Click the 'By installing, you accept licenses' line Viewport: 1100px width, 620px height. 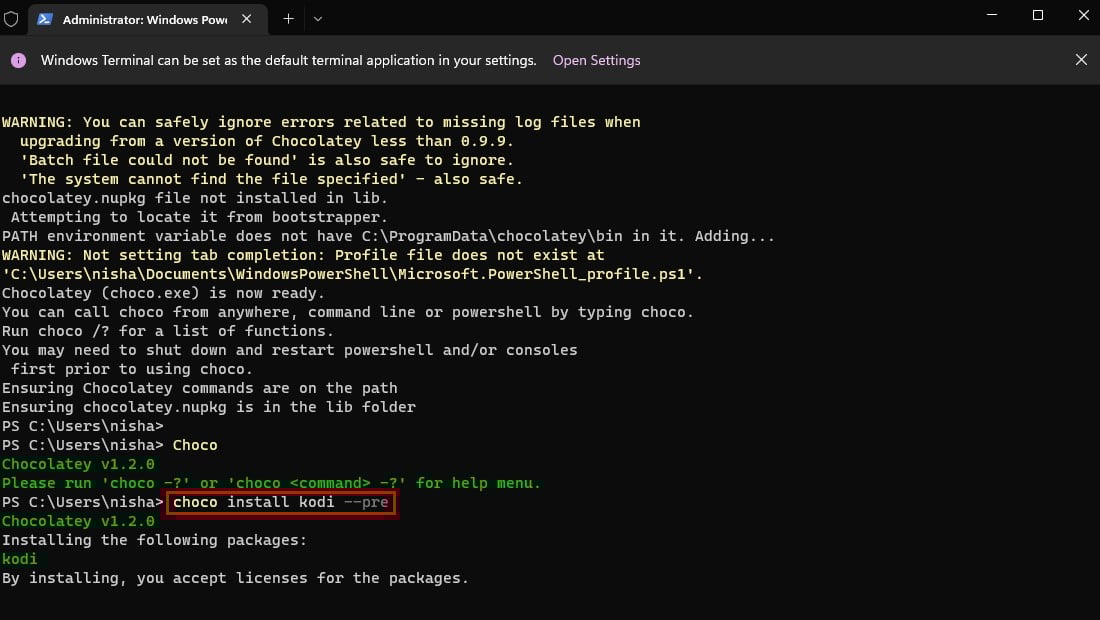point(235,578)
